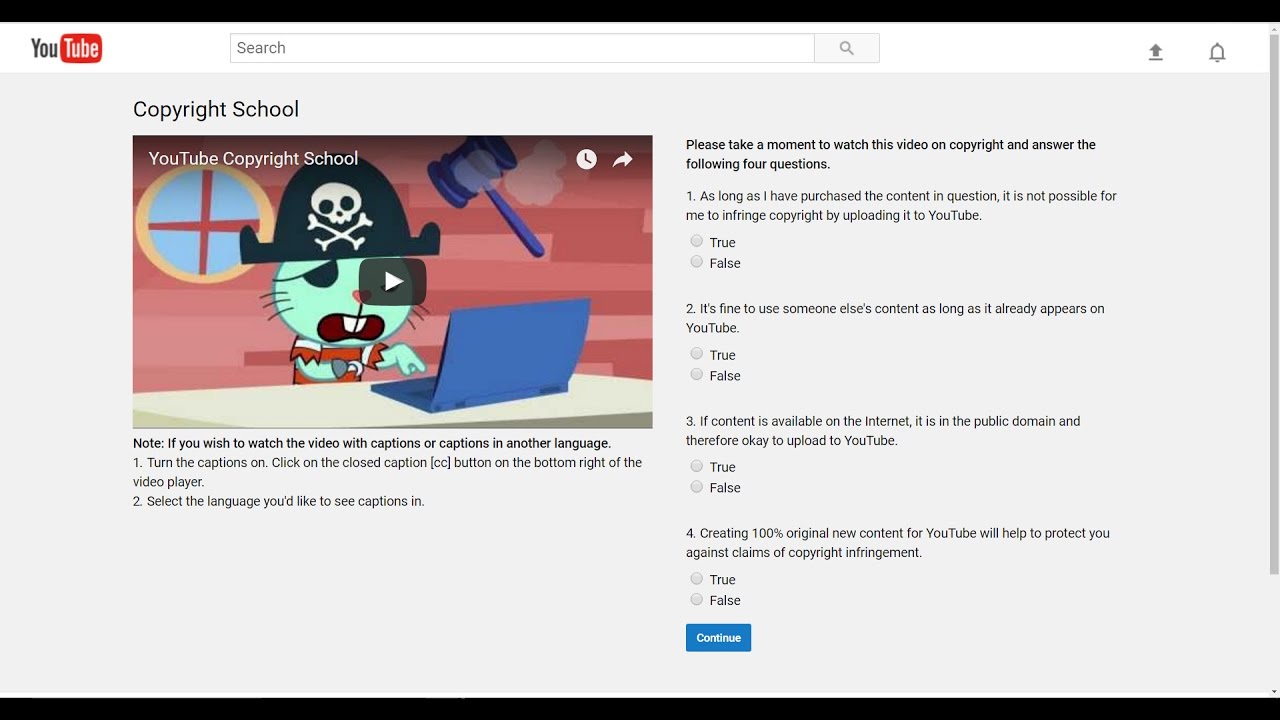This screenshot has width=1280, height=720.
Task: Select False for question 1
Action: [x=697, y=262]
